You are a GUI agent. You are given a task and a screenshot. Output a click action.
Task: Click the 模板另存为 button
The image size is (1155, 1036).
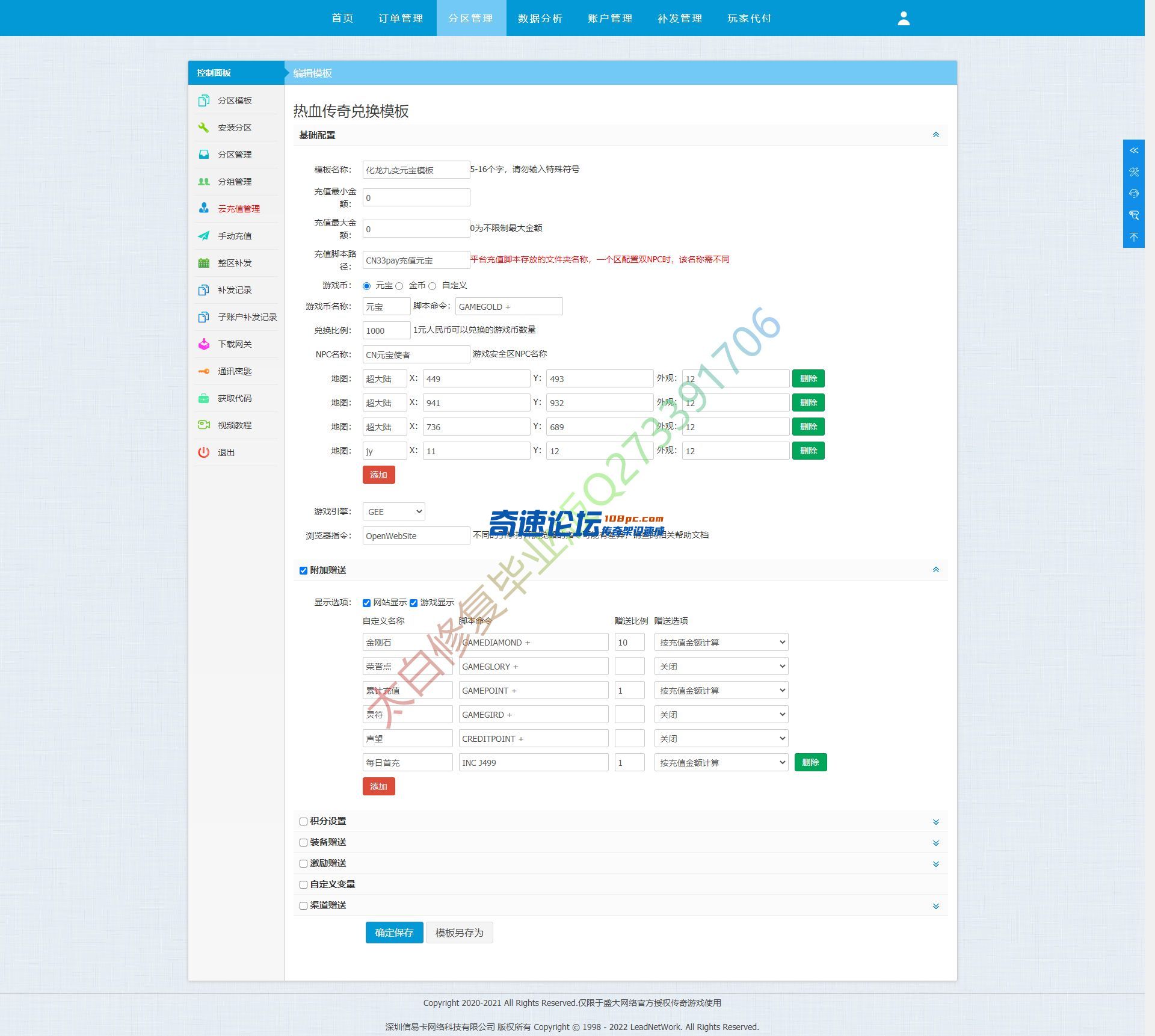460,933
